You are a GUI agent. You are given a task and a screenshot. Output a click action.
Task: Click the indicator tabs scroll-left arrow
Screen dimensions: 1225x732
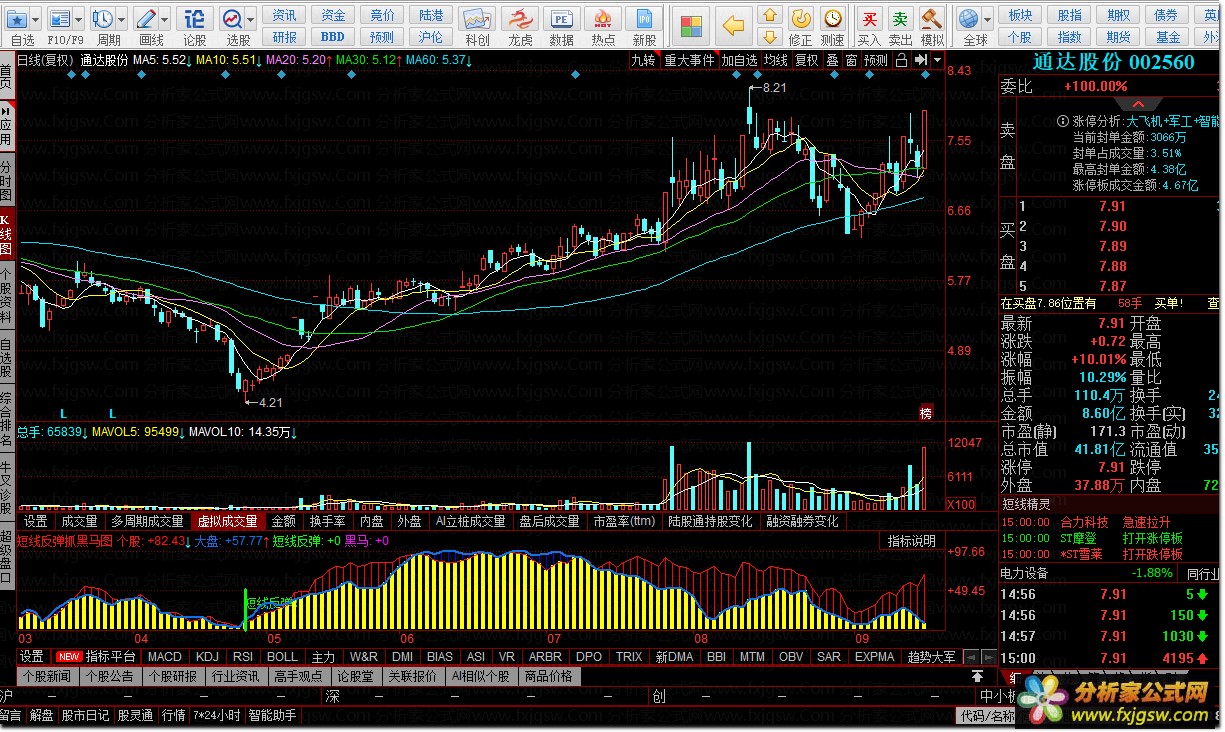tap(973, 657)
